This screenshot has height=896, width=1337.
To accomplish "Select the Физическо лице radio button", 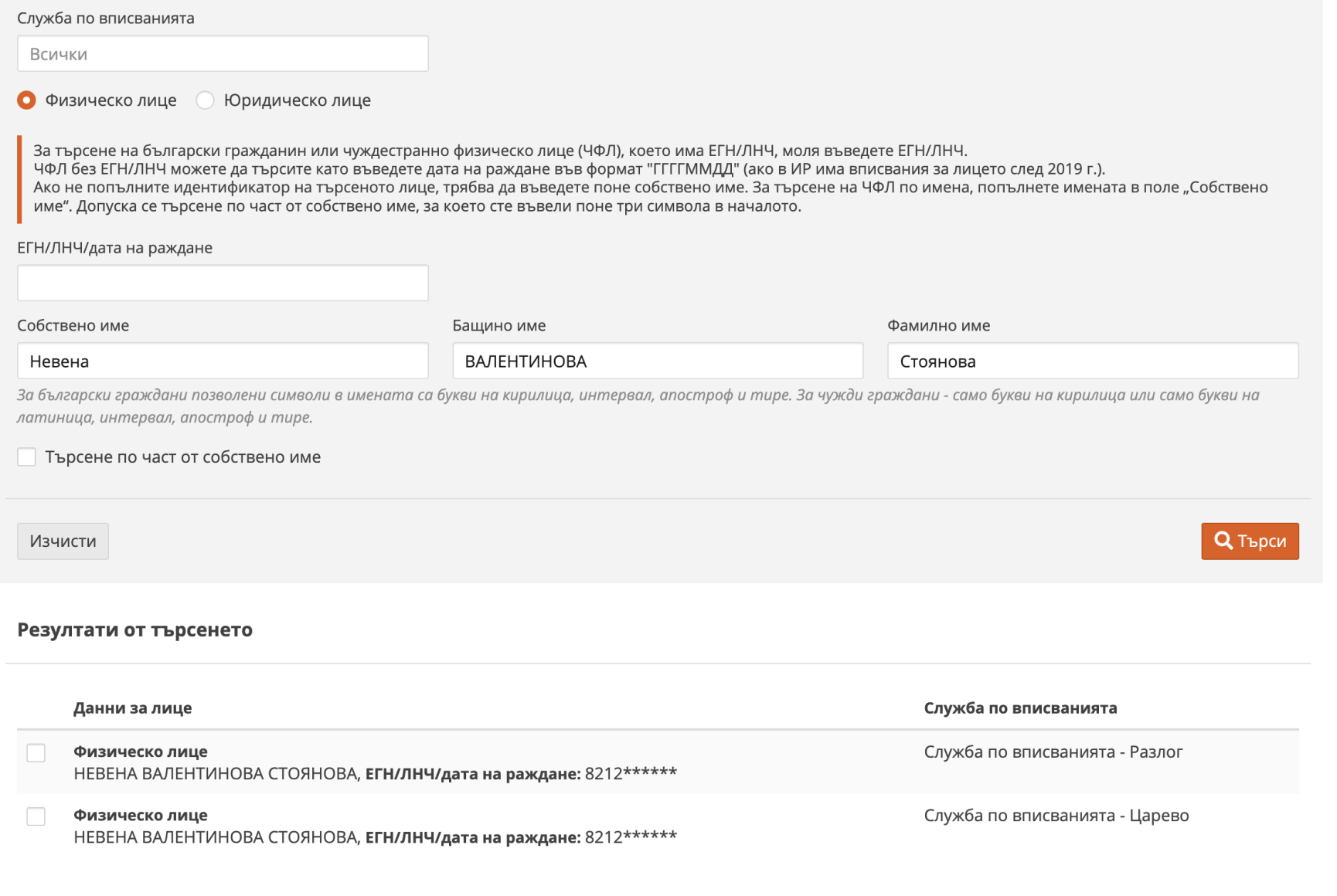I will click(x=27, y=100).
